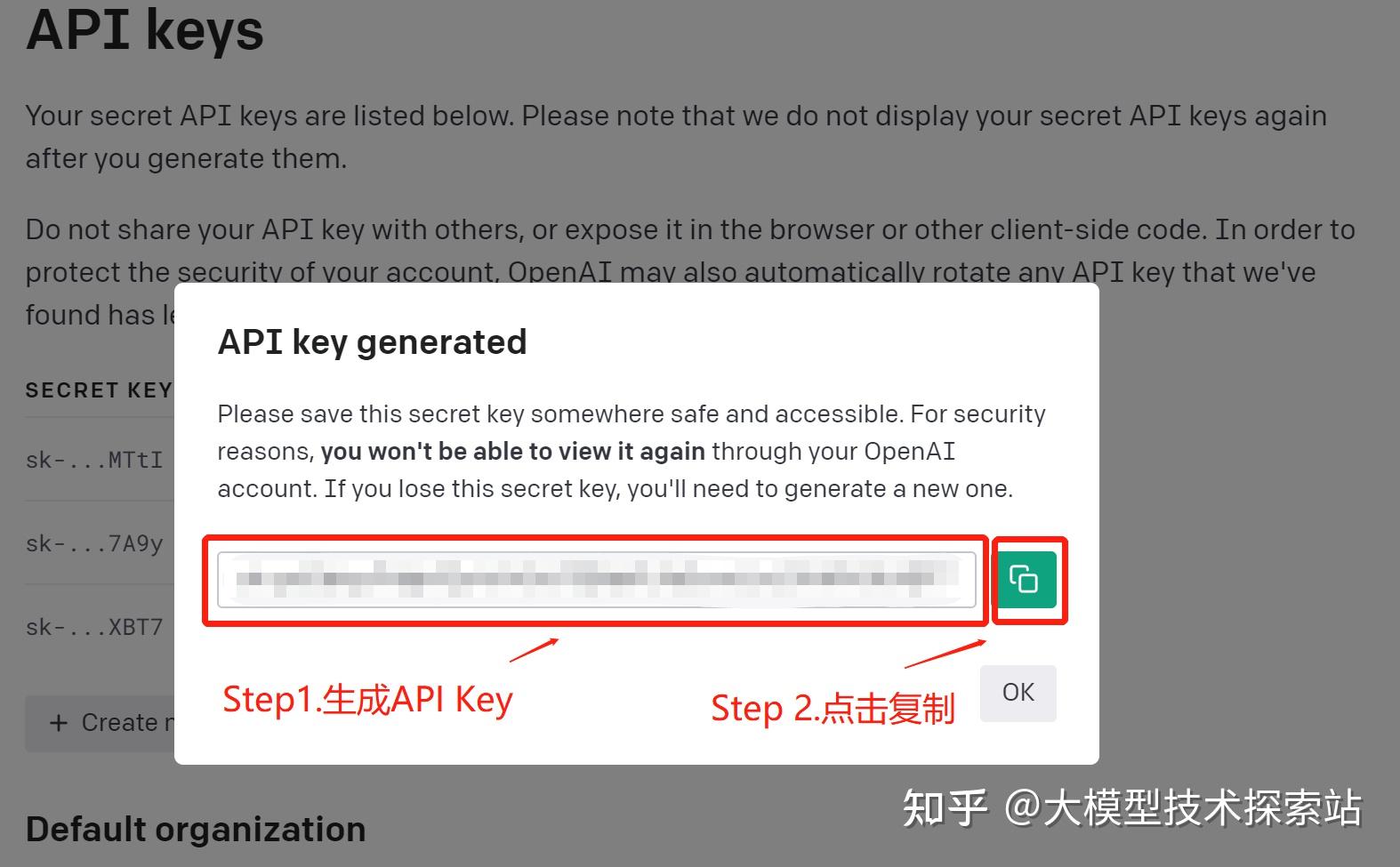Click the plus icon in Create button
1400x867 pixels.
tap(59, 723)
